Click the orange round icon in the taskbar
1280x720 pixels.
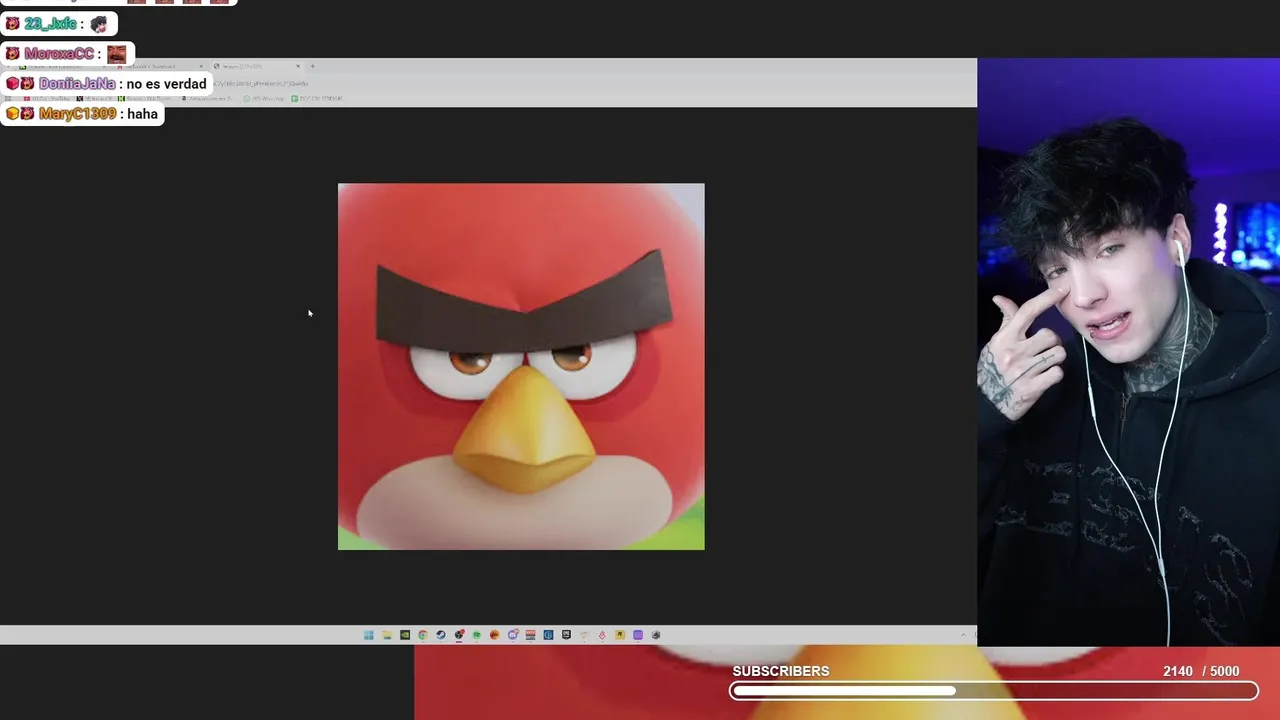coord(495,635)
